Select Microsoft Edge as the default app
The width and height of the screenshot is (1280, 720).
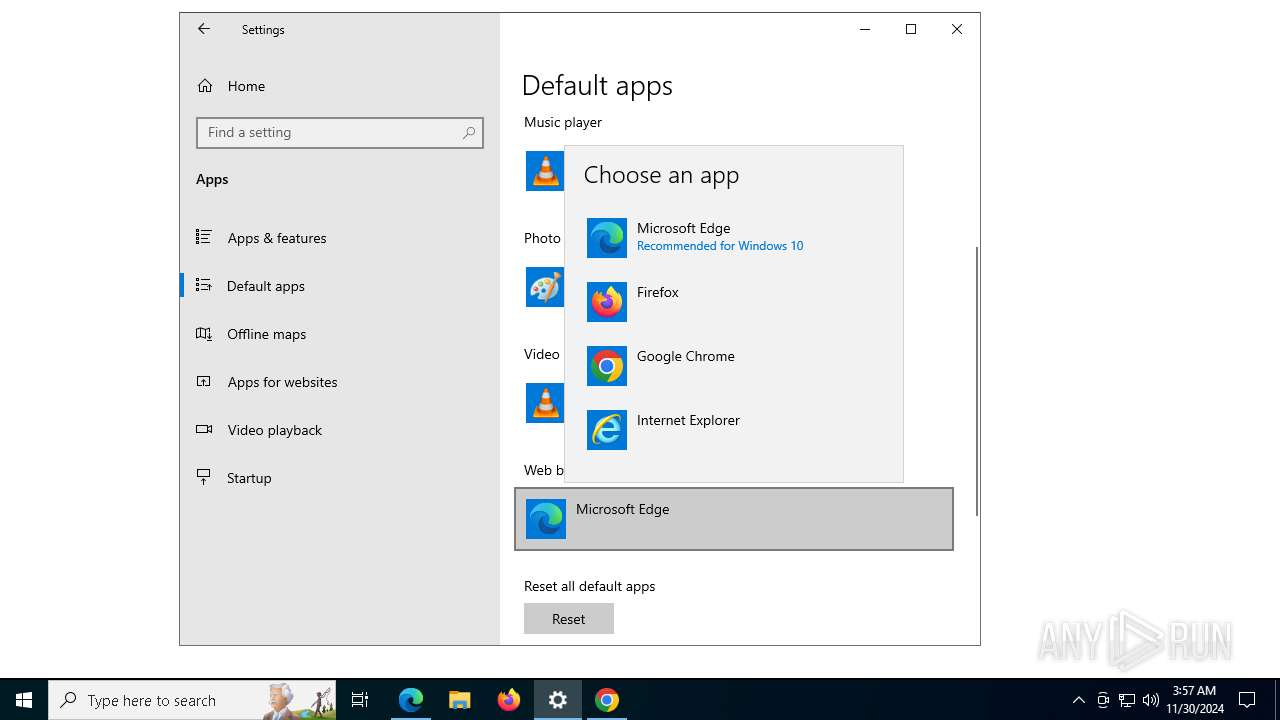tap(734, 238)
